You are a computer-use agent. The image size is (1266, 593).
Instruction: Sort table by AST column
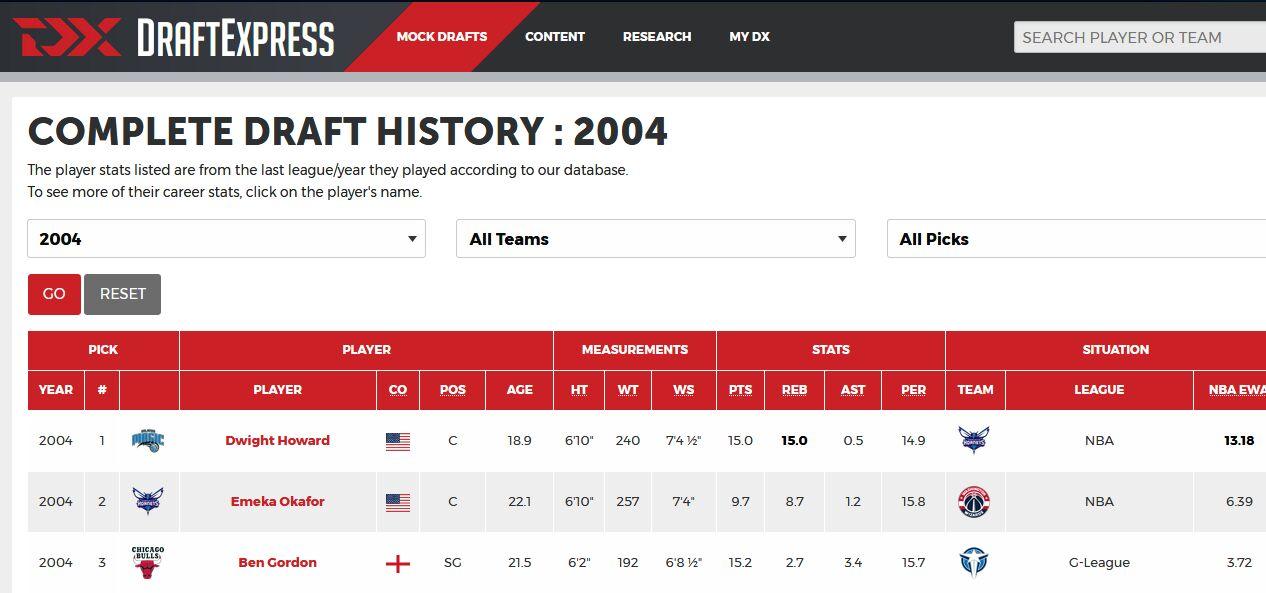[x=853, y=390]
